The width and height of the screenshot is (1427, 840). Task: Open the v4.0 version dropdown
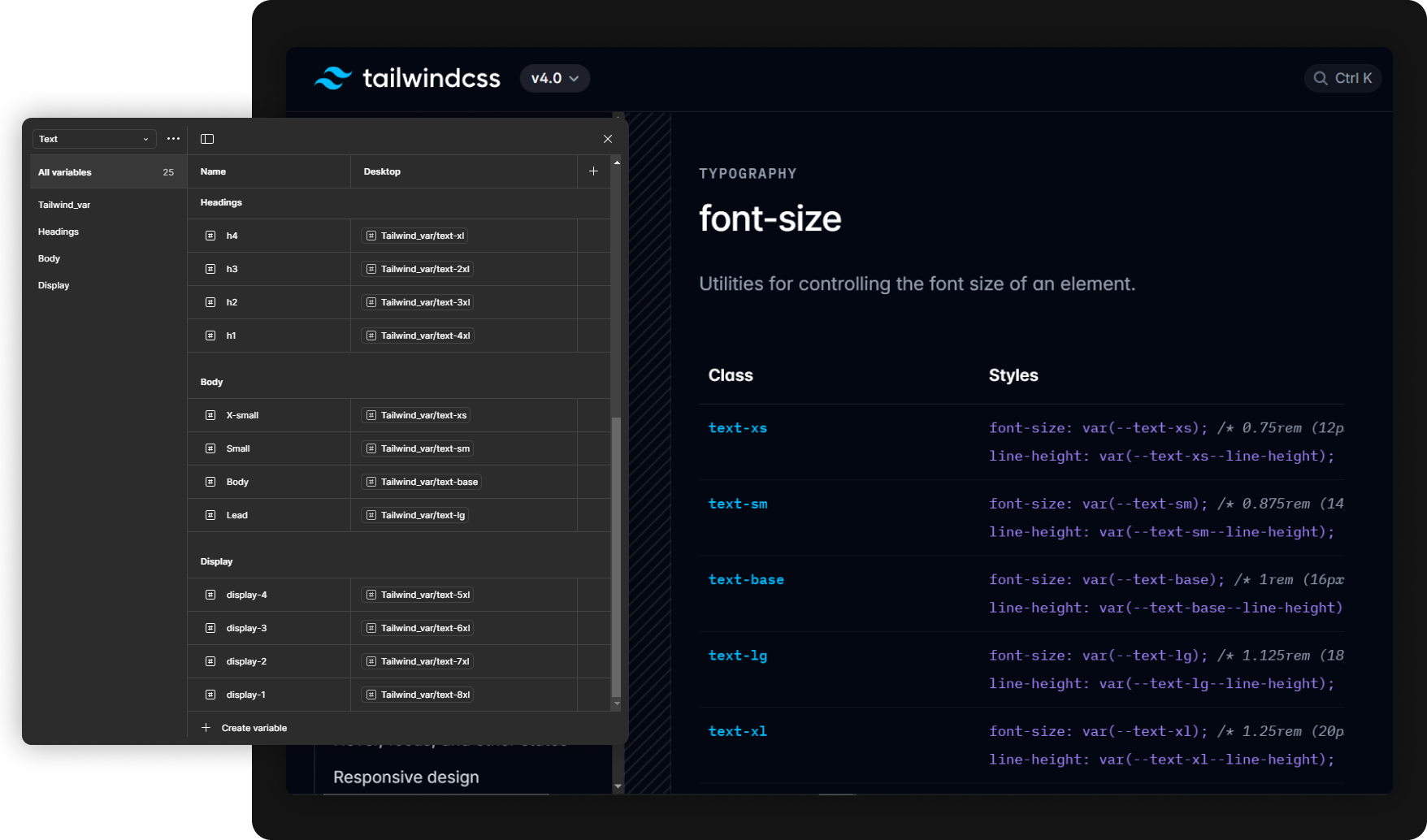(x=555, y=78)
